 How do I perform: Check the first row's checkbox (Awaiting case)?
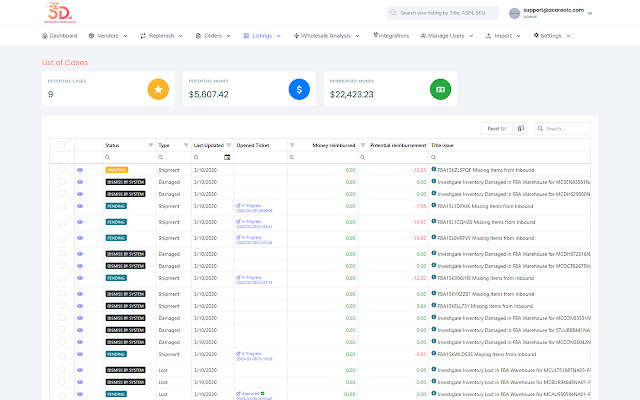(62, 170)
